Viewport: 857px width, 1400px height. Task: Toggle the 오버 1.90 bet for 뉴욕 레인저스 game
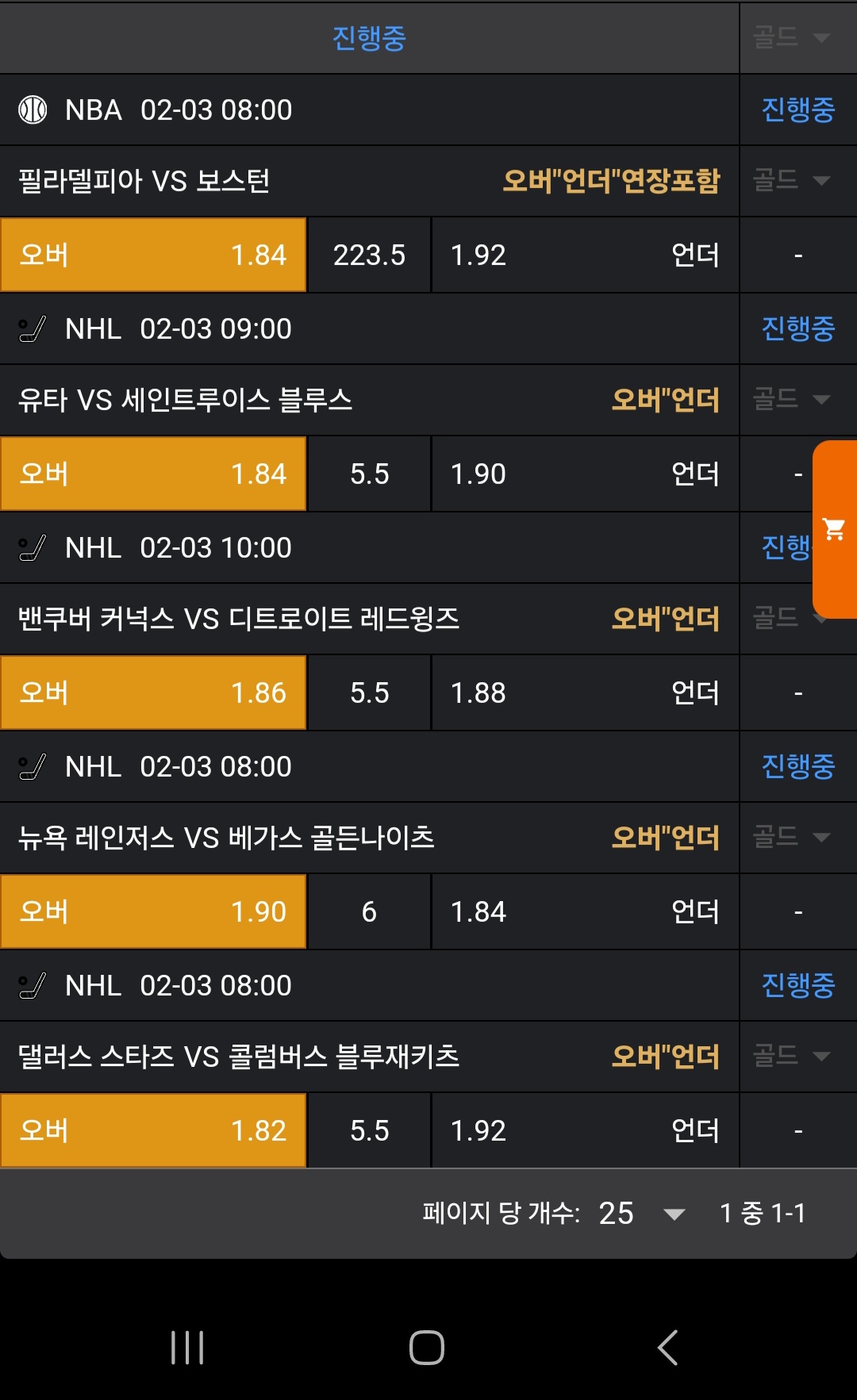click(x=153, y=912)
